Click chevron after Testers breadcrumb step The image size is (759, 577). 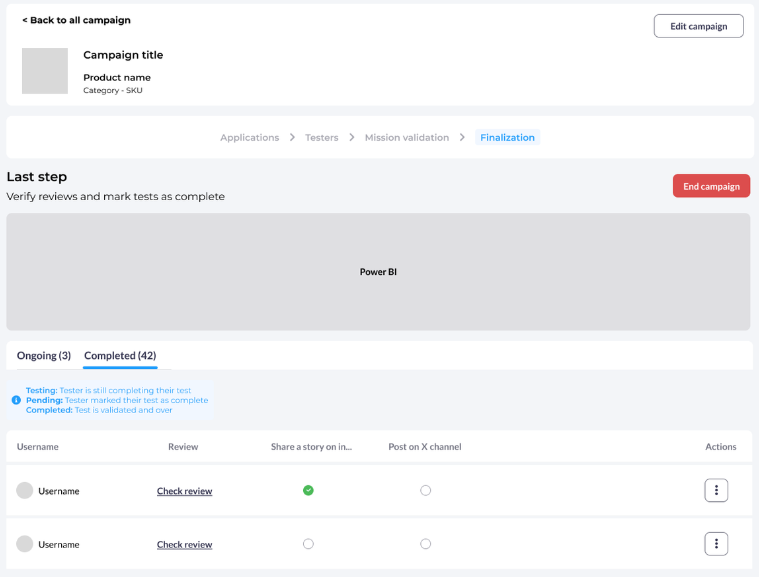(x=352, y=138)
